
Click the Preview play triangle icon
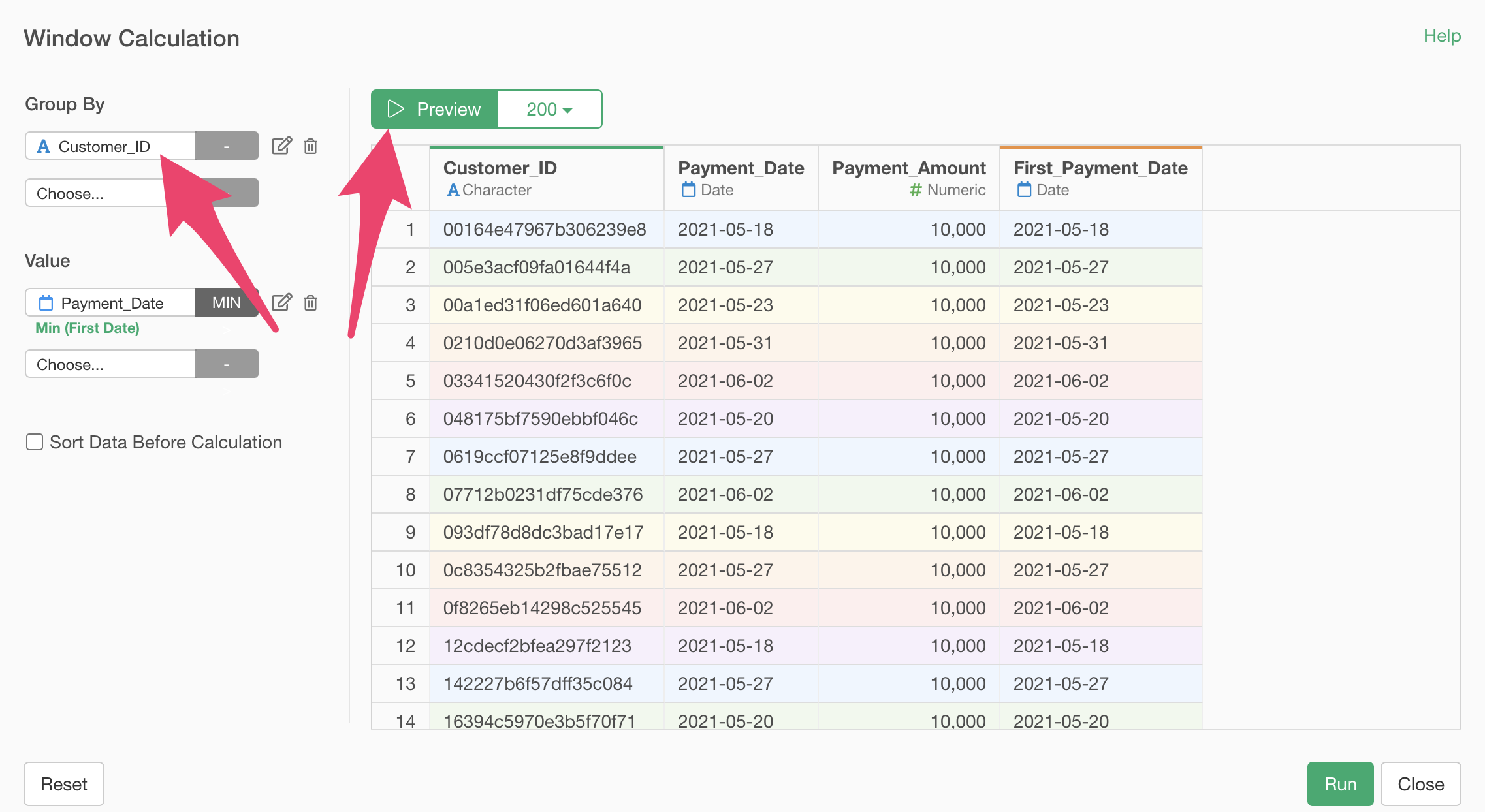395,109
